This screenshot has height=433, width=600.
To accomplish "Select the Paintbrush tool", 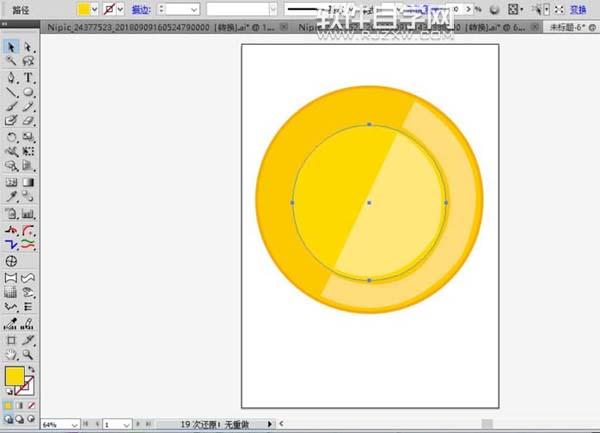I will coord(11,106).
